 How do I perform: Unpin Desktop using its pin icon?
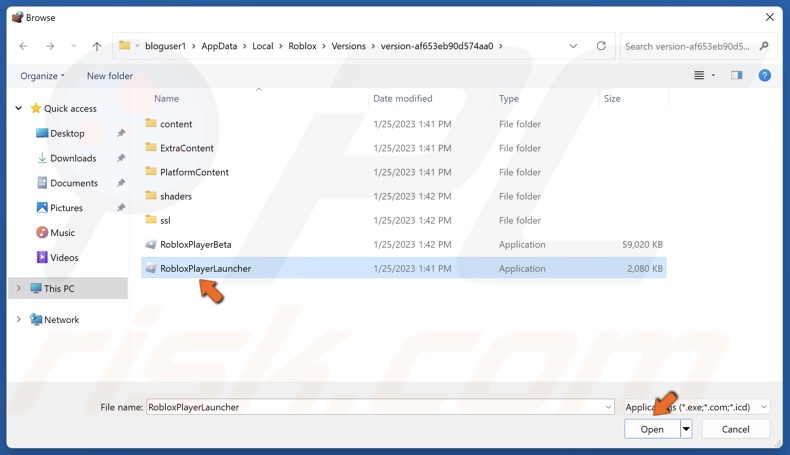click(x=121, y=133)
